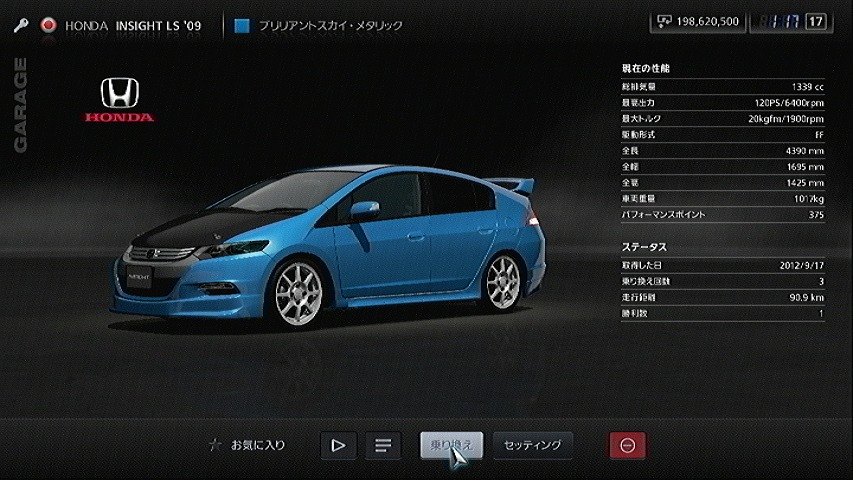The image size is (853, 480).
Task: Click the パフォーマンスポイント 375 row
Action: [722, 215]
